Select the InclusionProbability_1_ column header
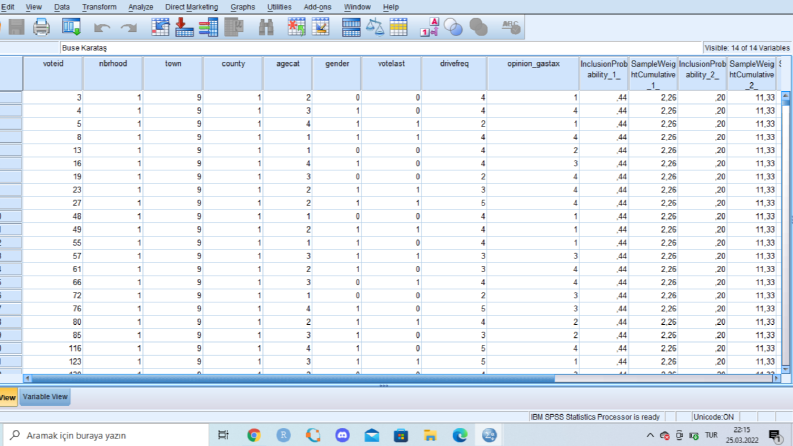 pyautogui.click(x=603, y=73)
